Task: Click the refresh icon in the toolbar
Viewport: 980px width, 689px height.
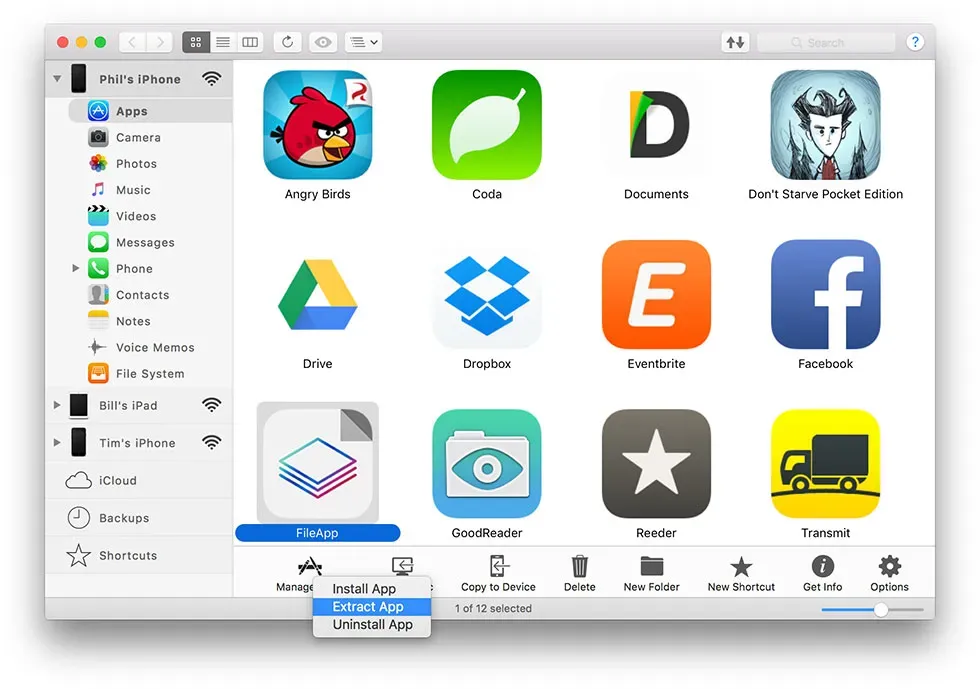Action: point(288,42)
